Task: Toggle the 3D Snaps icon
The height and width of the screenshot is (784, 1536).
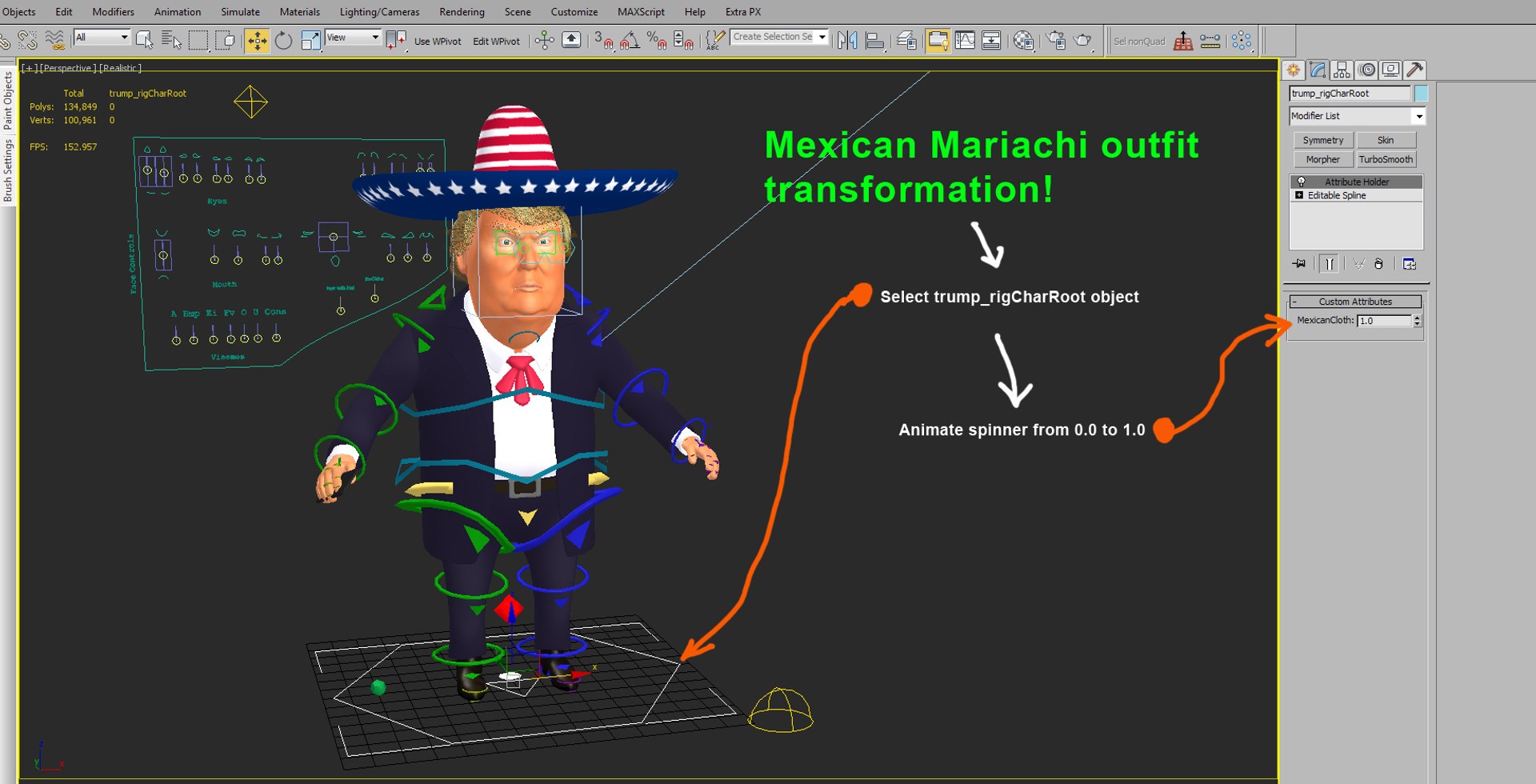Action: [603, 40]
